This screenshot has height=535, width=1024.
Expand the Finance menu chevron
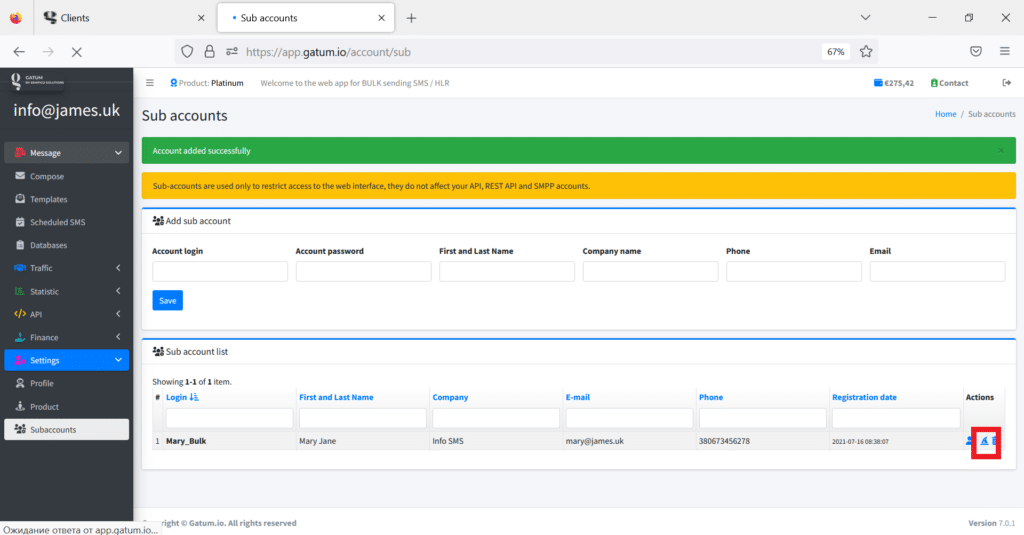118,337
